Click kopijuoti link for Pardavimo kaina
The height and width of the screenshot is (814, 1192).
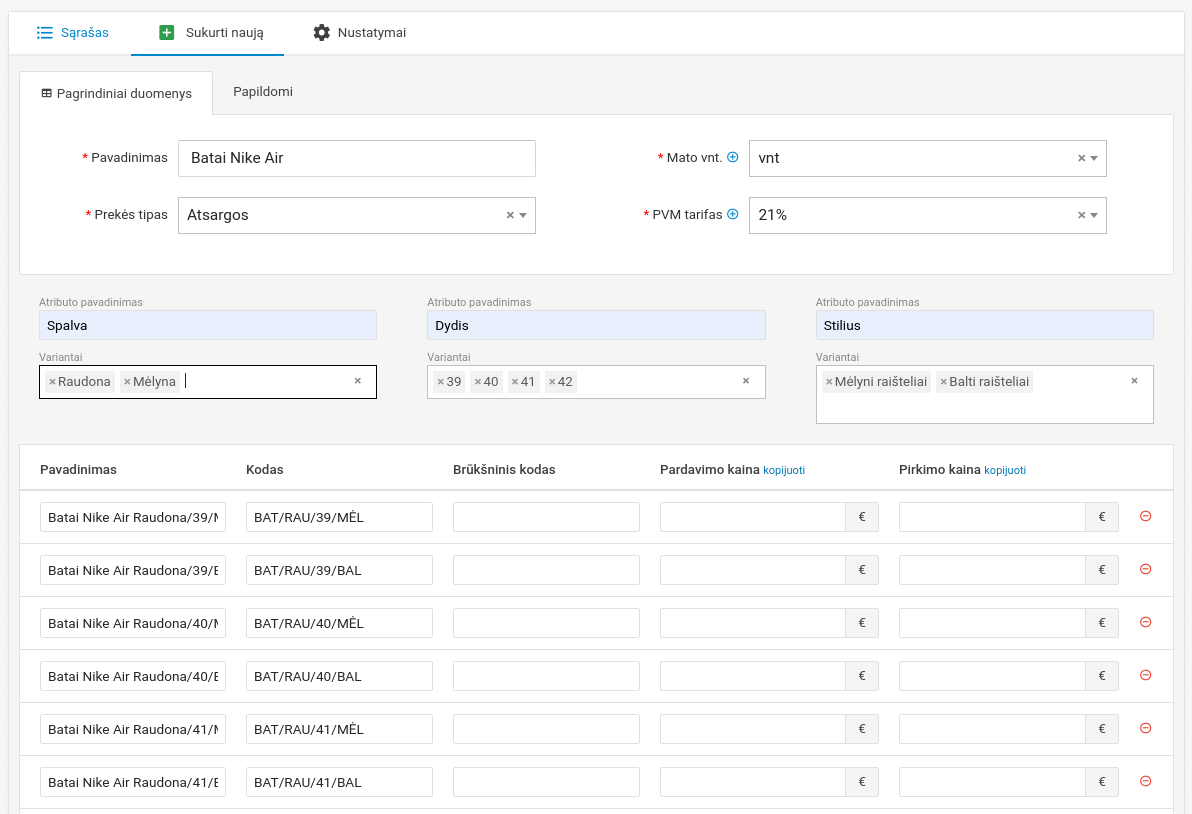point(783,470)
